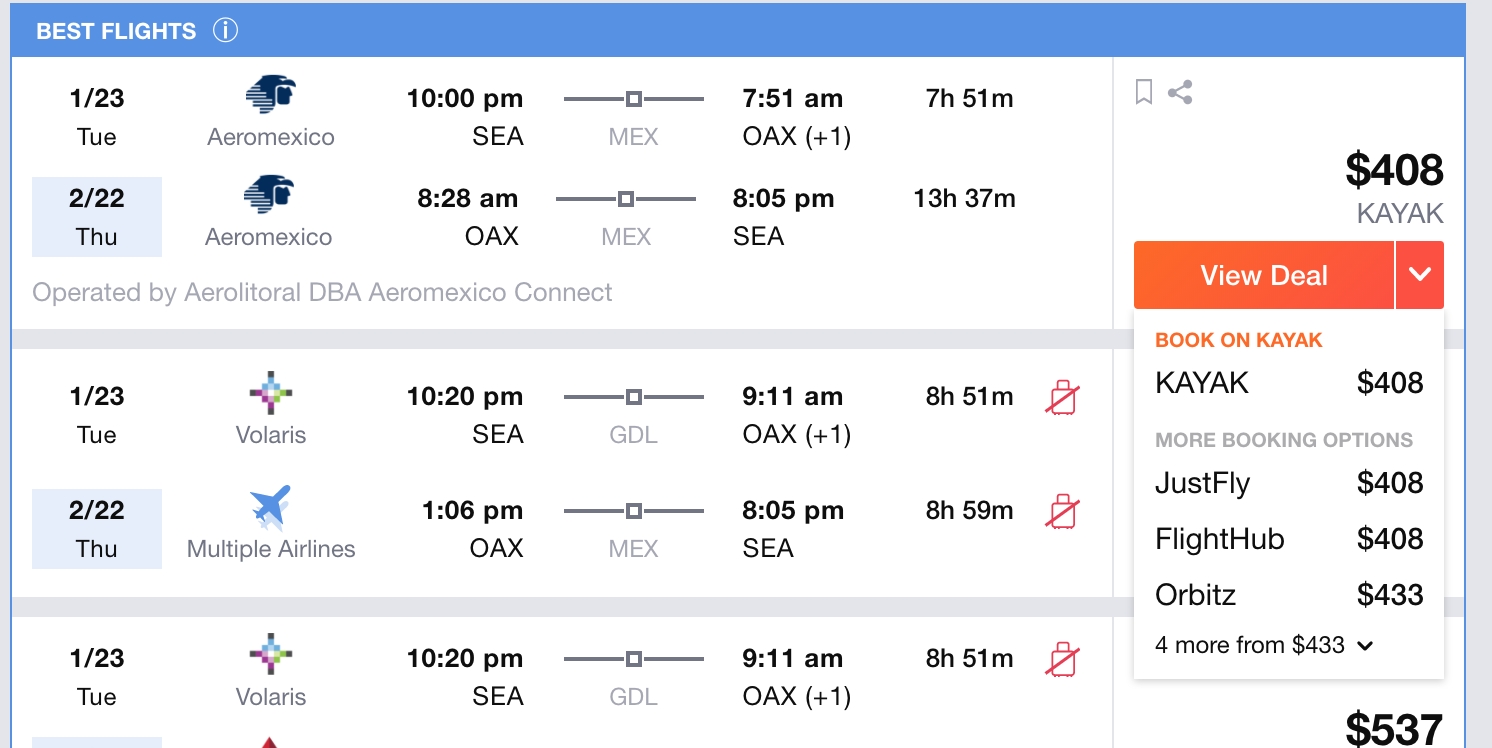Click the Multiple Airlines plane icon

coord(270,507)
